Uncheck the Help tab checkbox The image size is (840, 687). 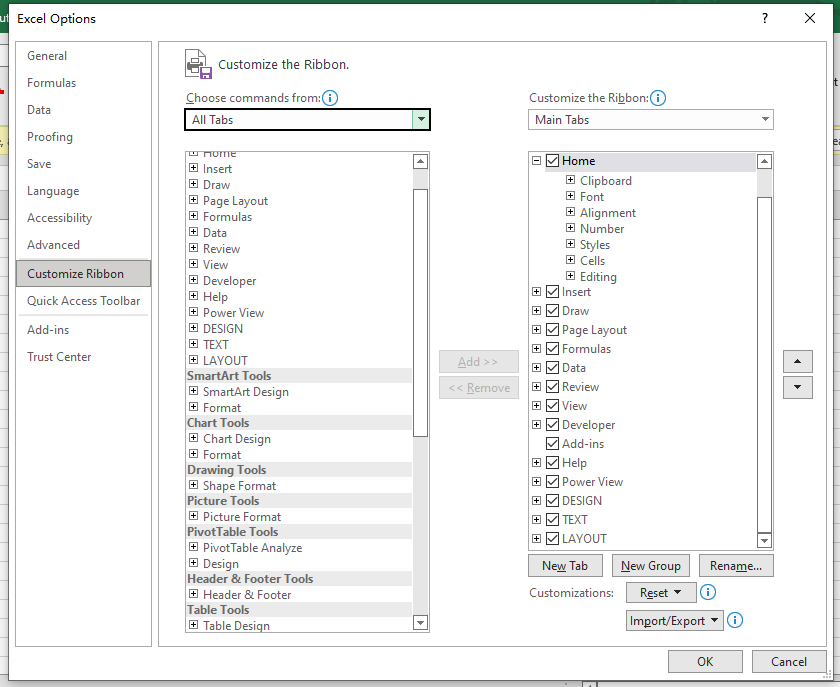tap(552, 462)
